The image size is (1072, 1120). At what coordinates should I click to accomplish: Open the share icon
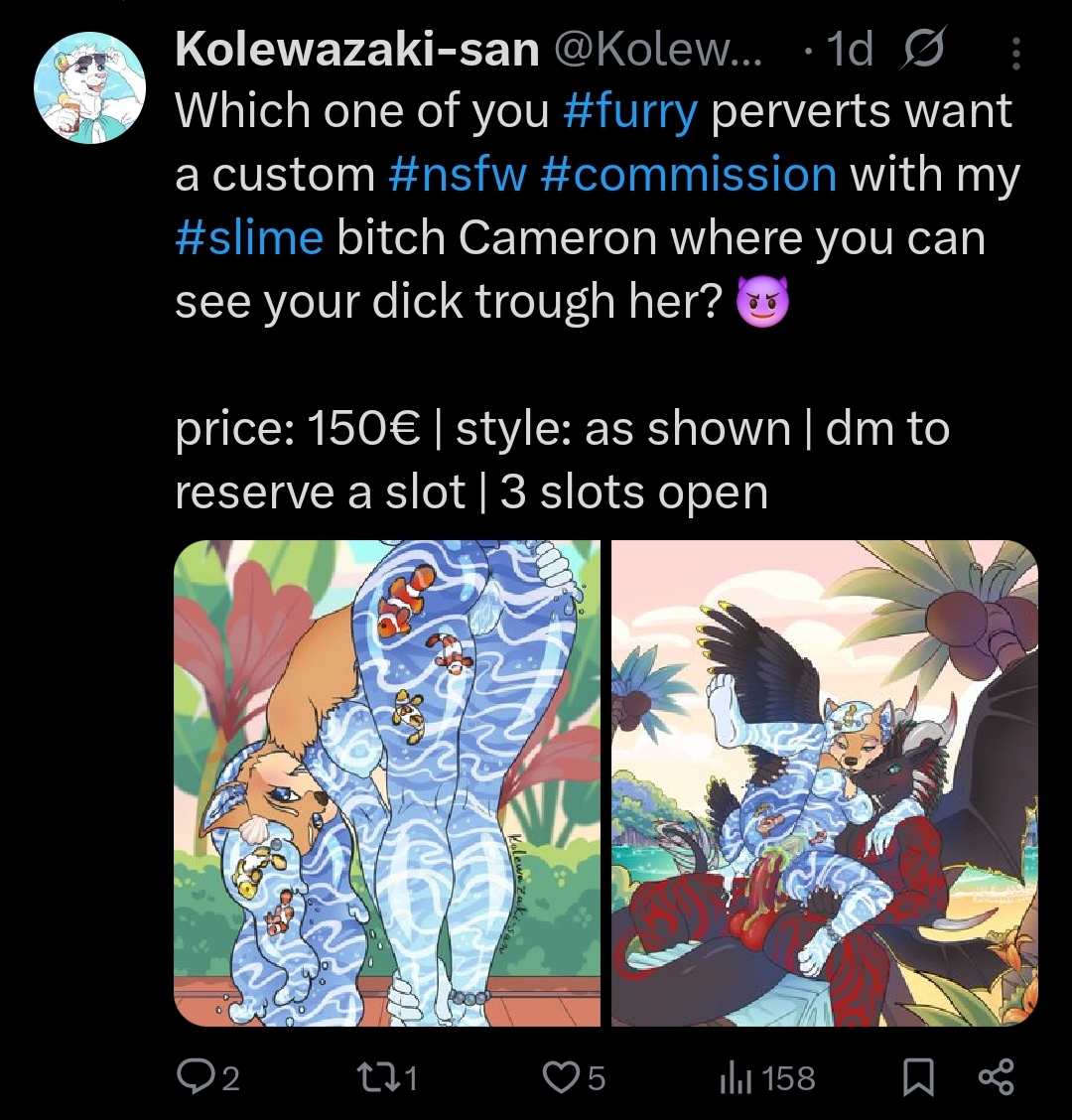point(996,1077)
